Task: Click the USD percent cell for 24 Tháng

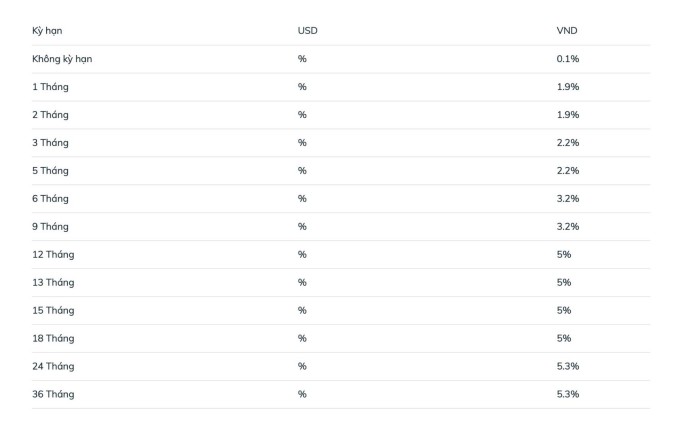Action: point(302,366)
